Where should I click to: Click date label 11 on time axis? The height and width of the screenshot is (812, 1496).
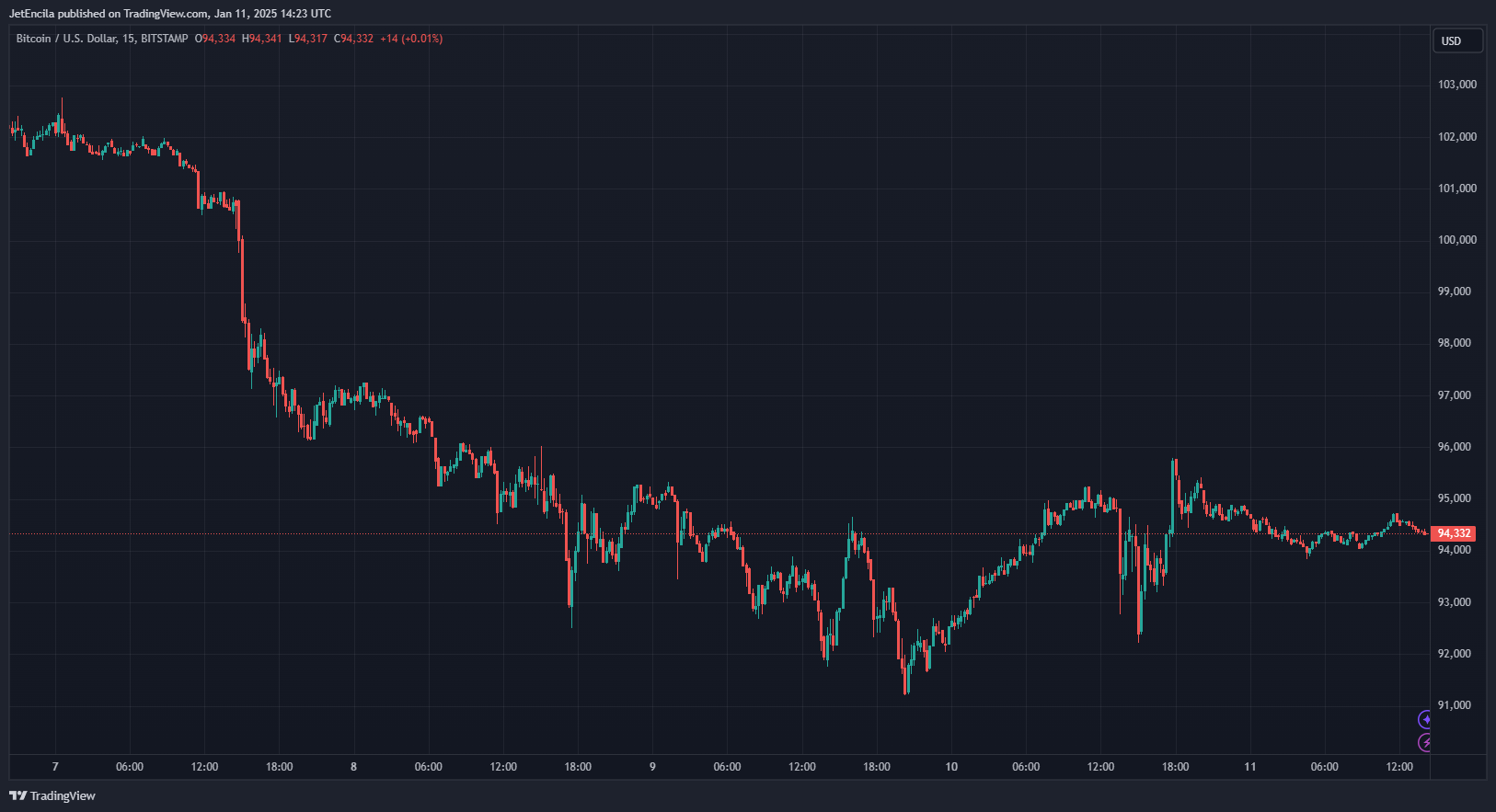1249,767
